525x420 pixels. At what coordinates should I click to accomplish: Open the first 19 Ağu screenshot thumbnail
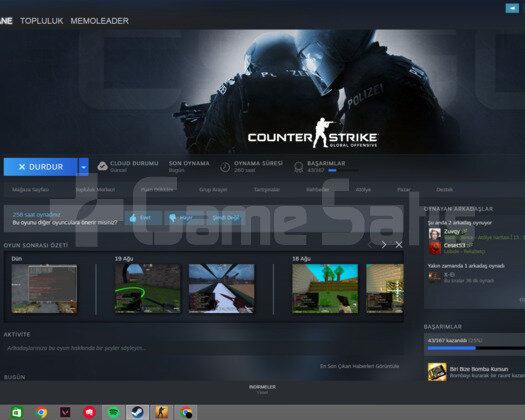pos(148,289)
